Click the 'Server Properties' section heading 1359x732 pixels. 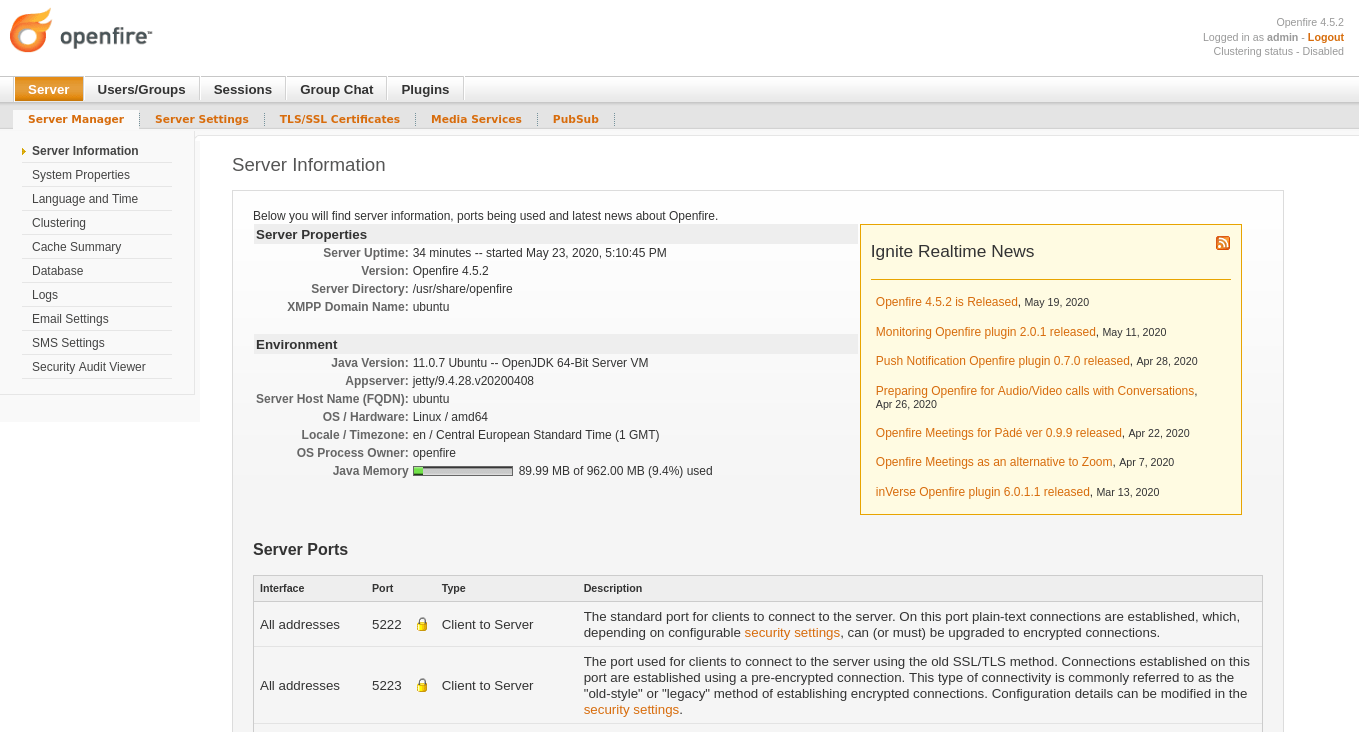[311, 235]
